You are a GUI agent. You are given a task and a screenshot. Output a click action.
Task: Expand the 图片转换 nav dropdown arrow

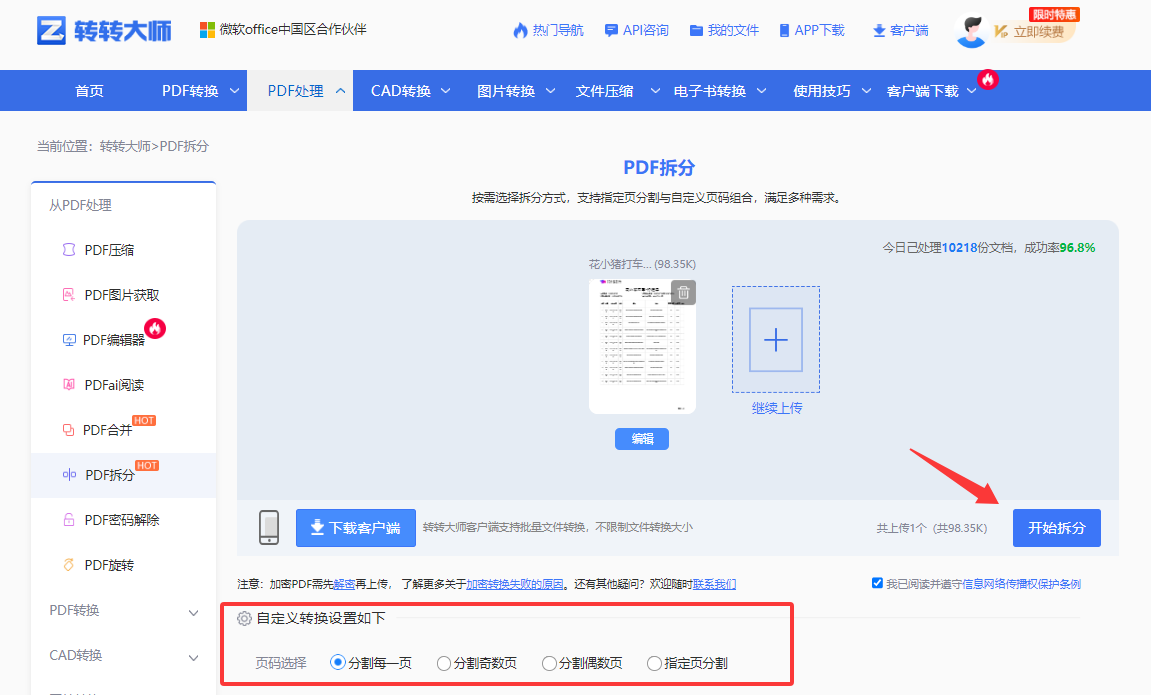pos(551,91)
